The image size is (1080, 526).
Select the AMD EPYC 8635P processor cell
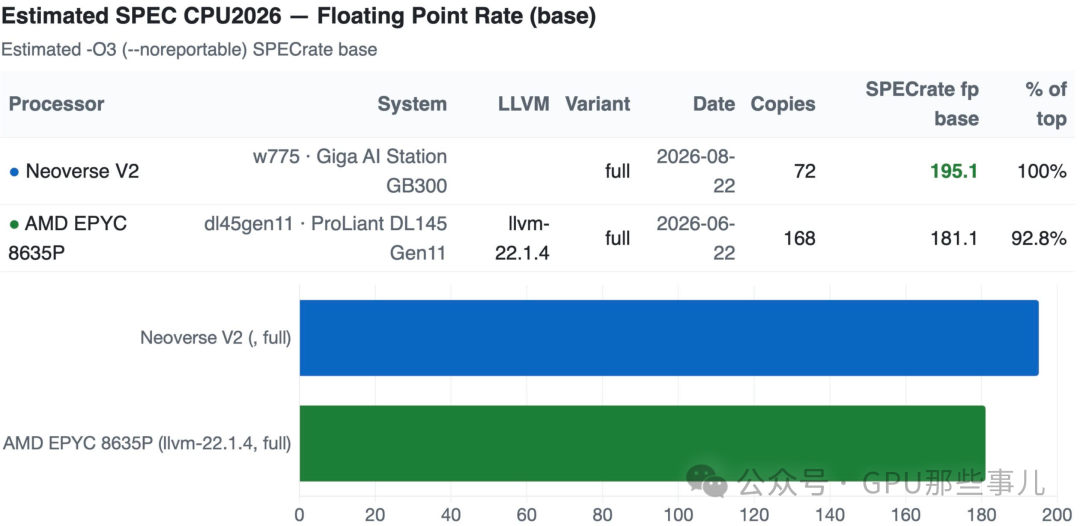68,238
